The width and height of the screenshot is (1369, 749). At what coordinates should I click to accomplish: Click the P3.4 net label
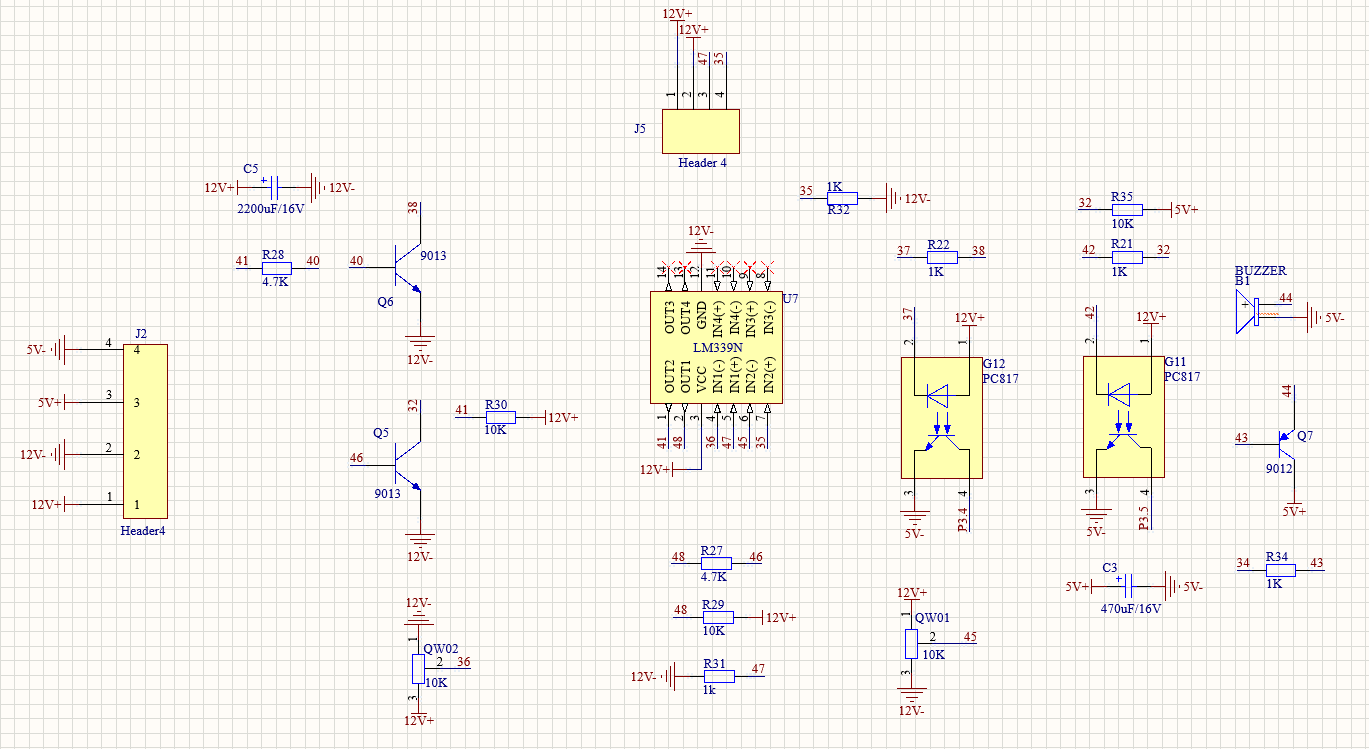pyautogui.click(x=962, y=520)
